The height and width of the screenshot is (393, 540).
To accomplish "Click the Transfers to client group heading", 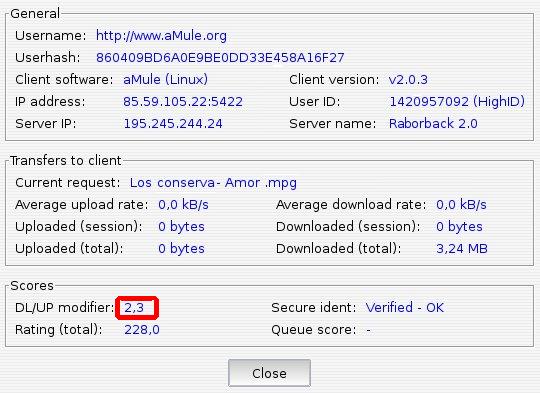I will point(66,161).
